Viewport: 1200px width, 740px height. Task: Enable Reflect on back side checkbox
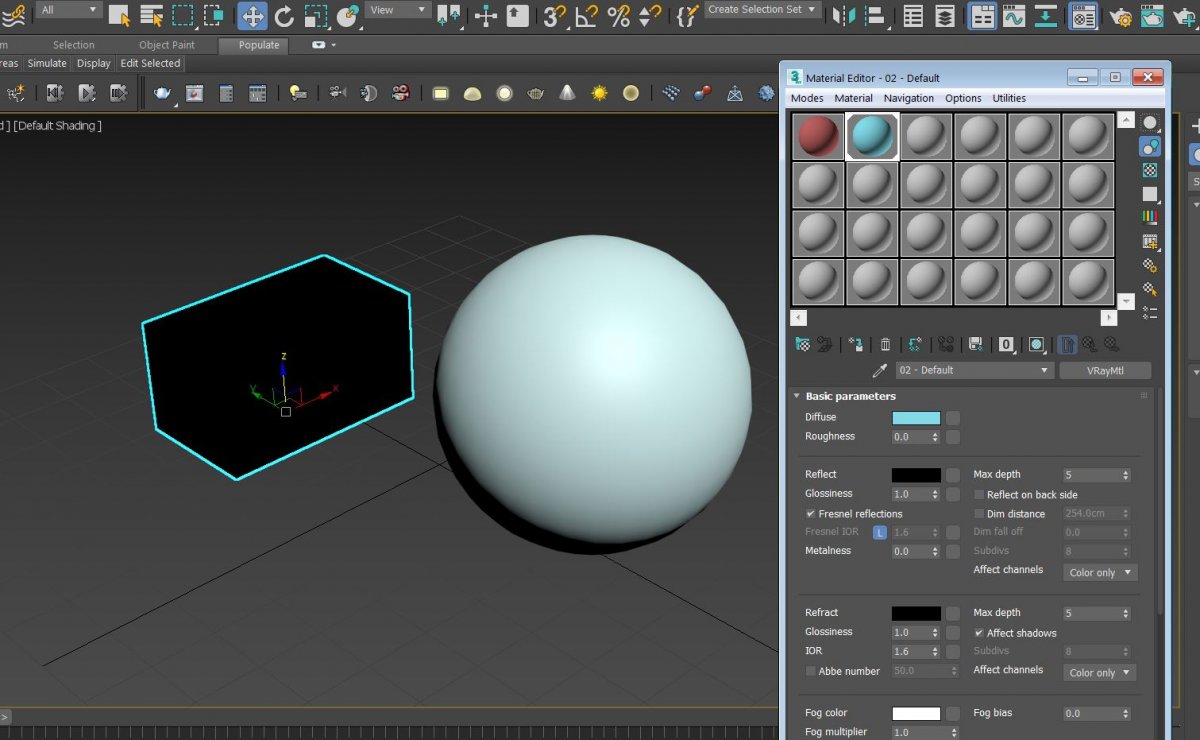[x=979, y=495]
